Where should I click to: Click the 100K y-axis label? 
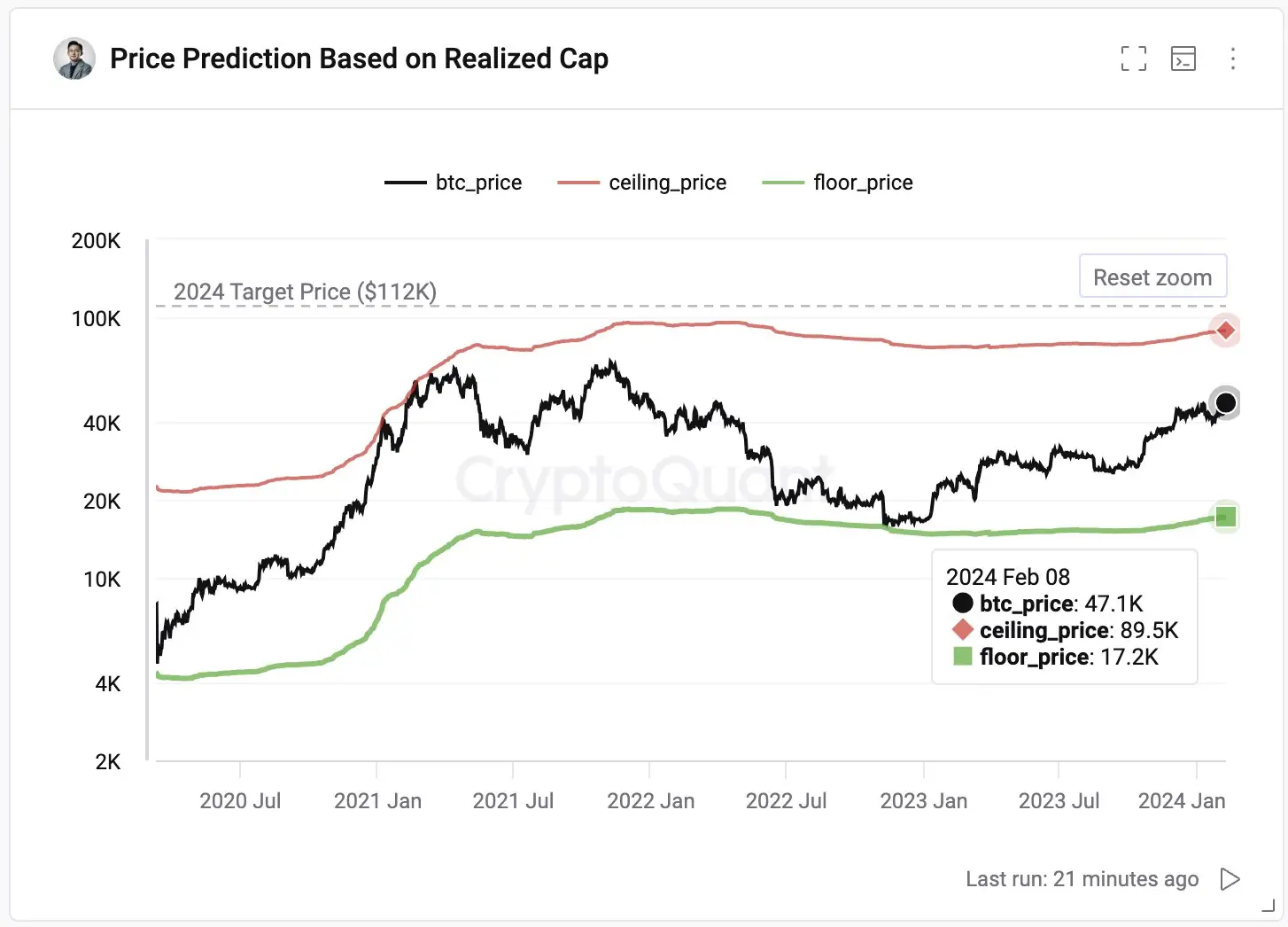[96, 319]
